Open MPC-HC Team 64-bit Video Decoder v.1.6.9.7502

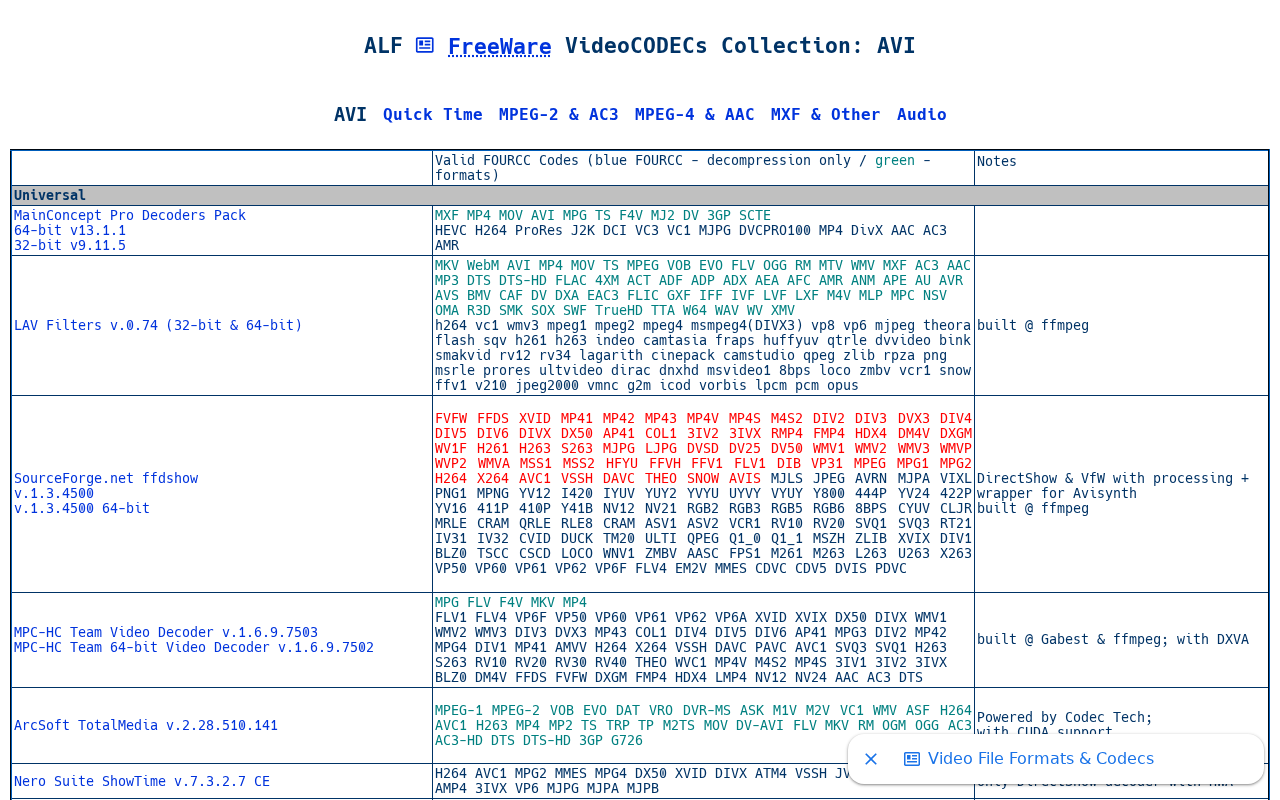[x=194, y=647]
